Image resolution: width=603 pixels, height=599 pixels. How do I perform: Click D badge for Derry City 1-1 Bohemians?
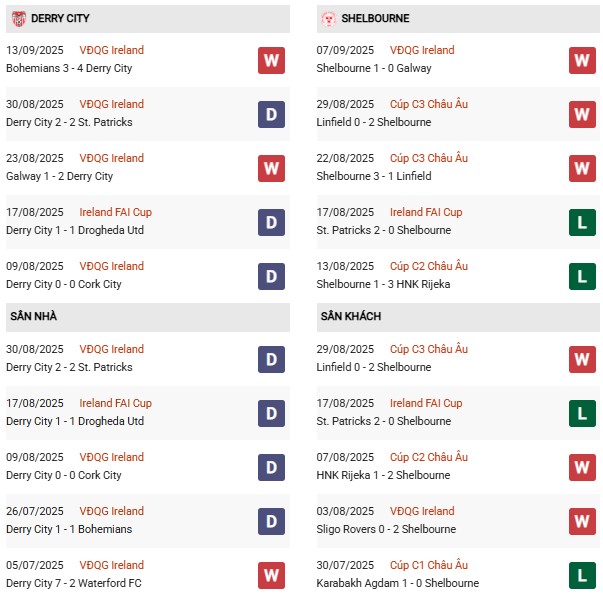click(x=272, y=522)
